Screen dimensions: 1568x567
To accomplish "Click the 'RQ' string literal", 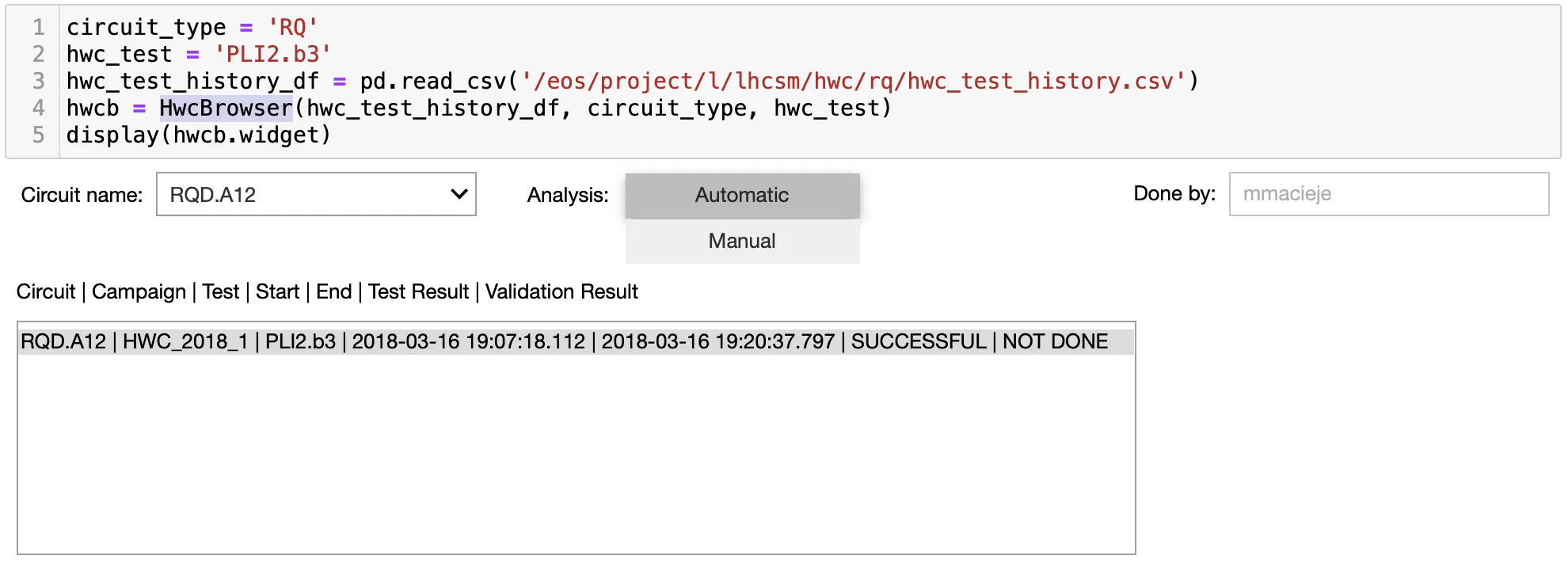I will (x=292, y=27).
